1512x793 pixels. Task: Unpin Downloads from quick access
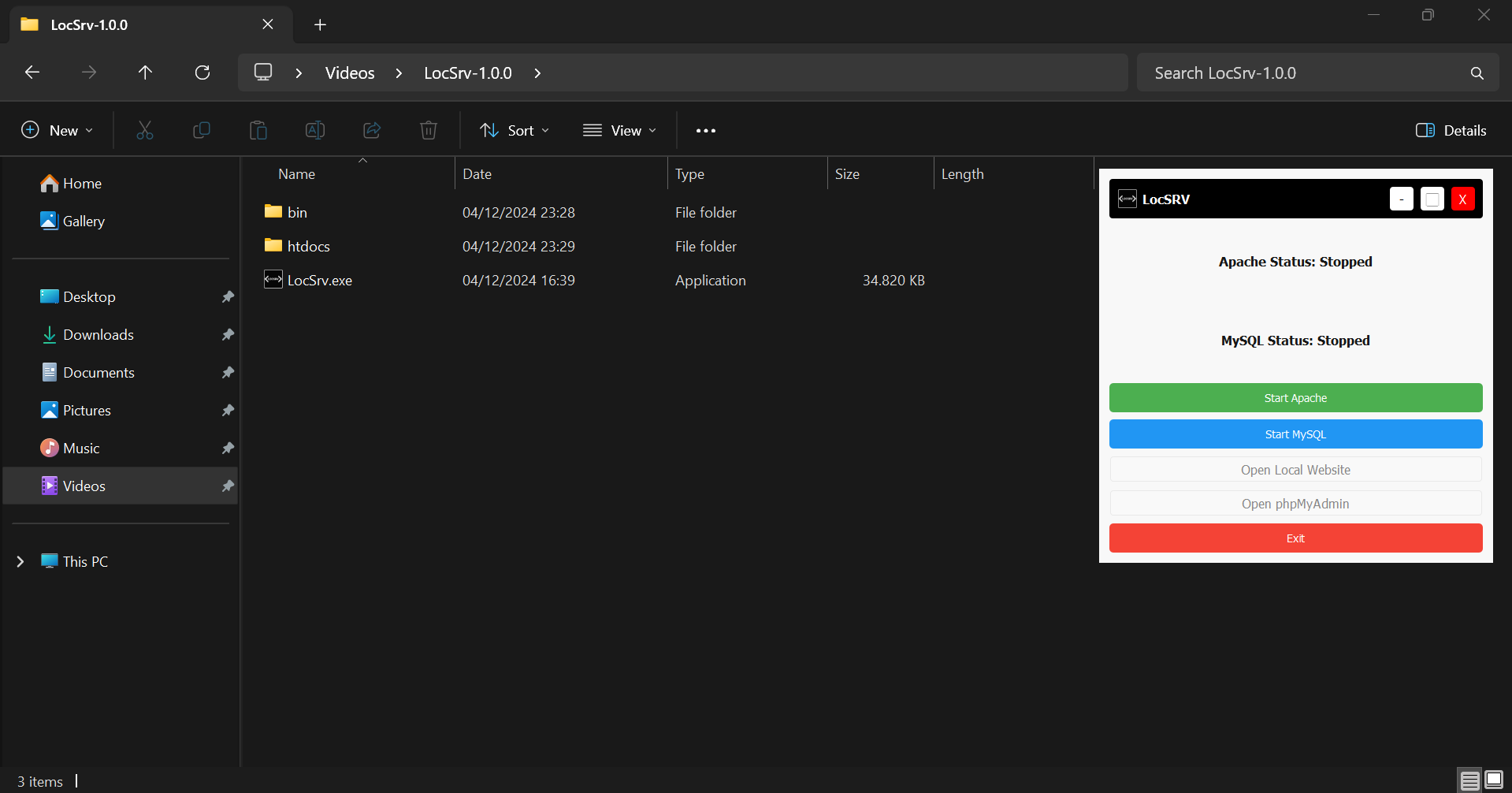pos(228,335)
